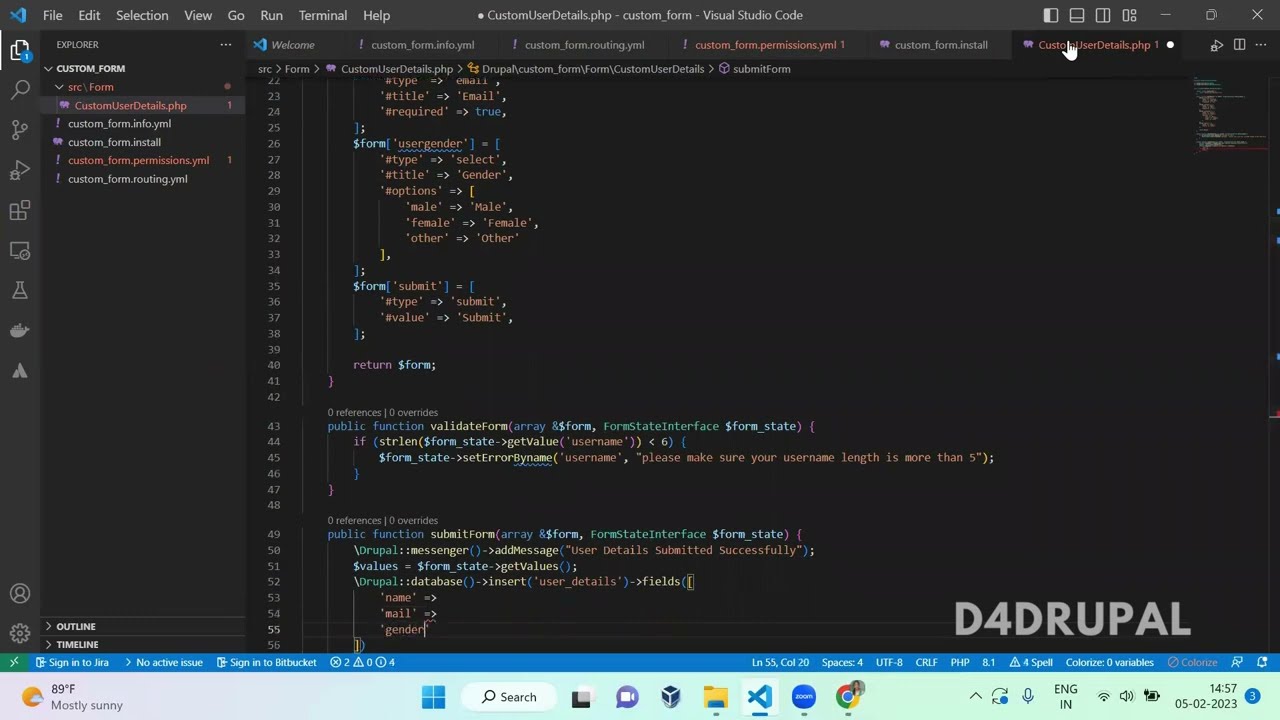The image size is (1280, 720).
Task: Collapse the CUSTOM_FORM folder section
Action: [x=90, y=68]
